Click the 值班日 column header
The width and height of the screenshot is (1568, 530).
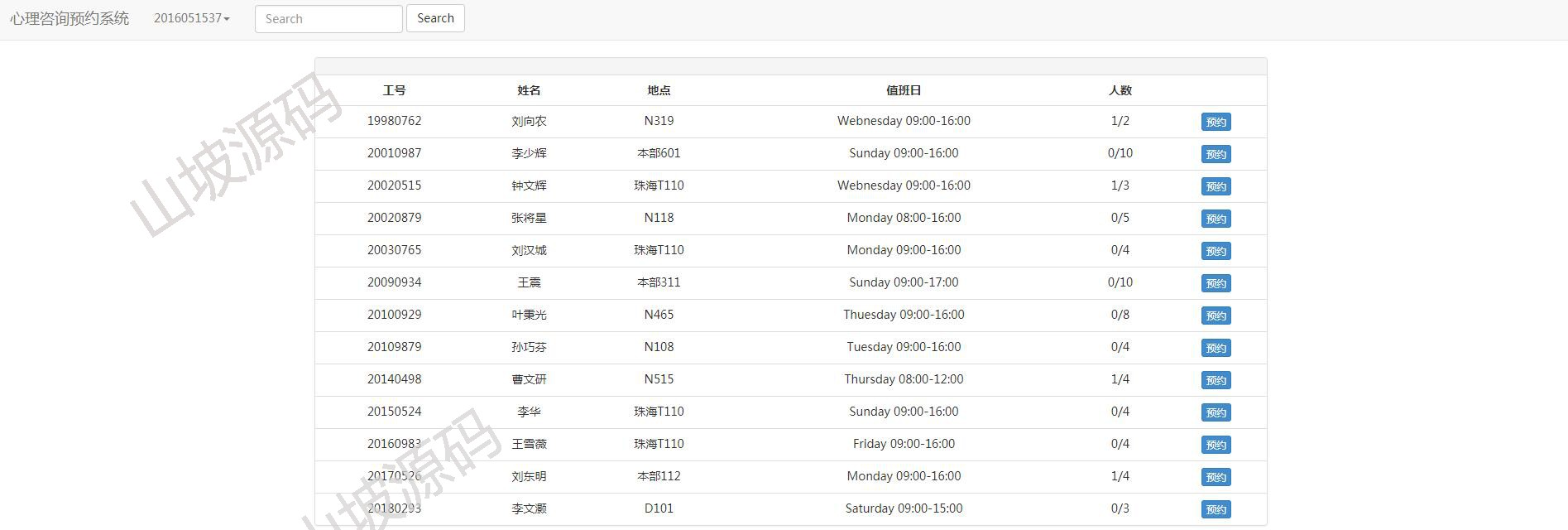pyautogui.click(x=904, y=90)
